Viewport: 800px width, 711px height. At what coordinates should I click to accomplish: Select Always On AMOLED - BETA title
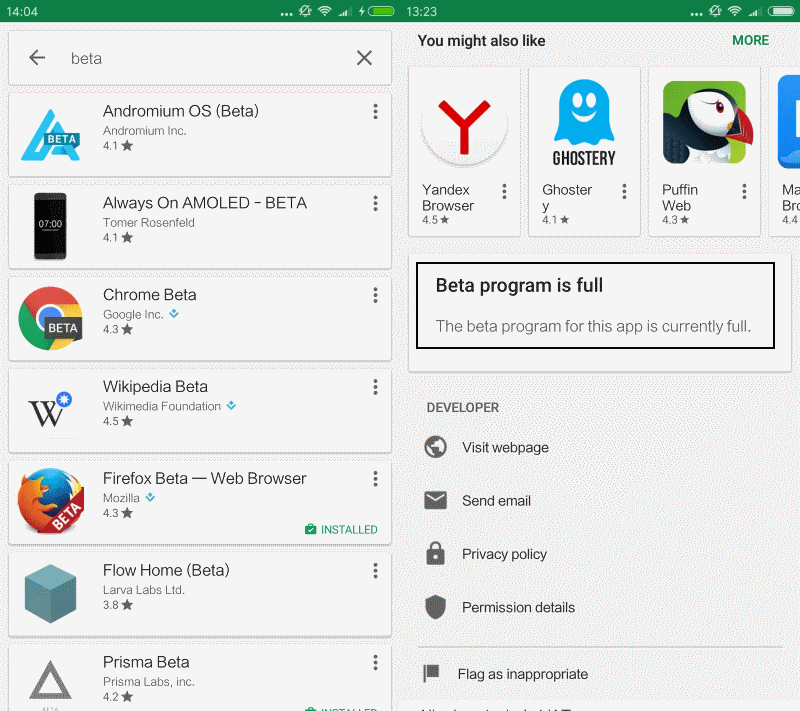205,203
